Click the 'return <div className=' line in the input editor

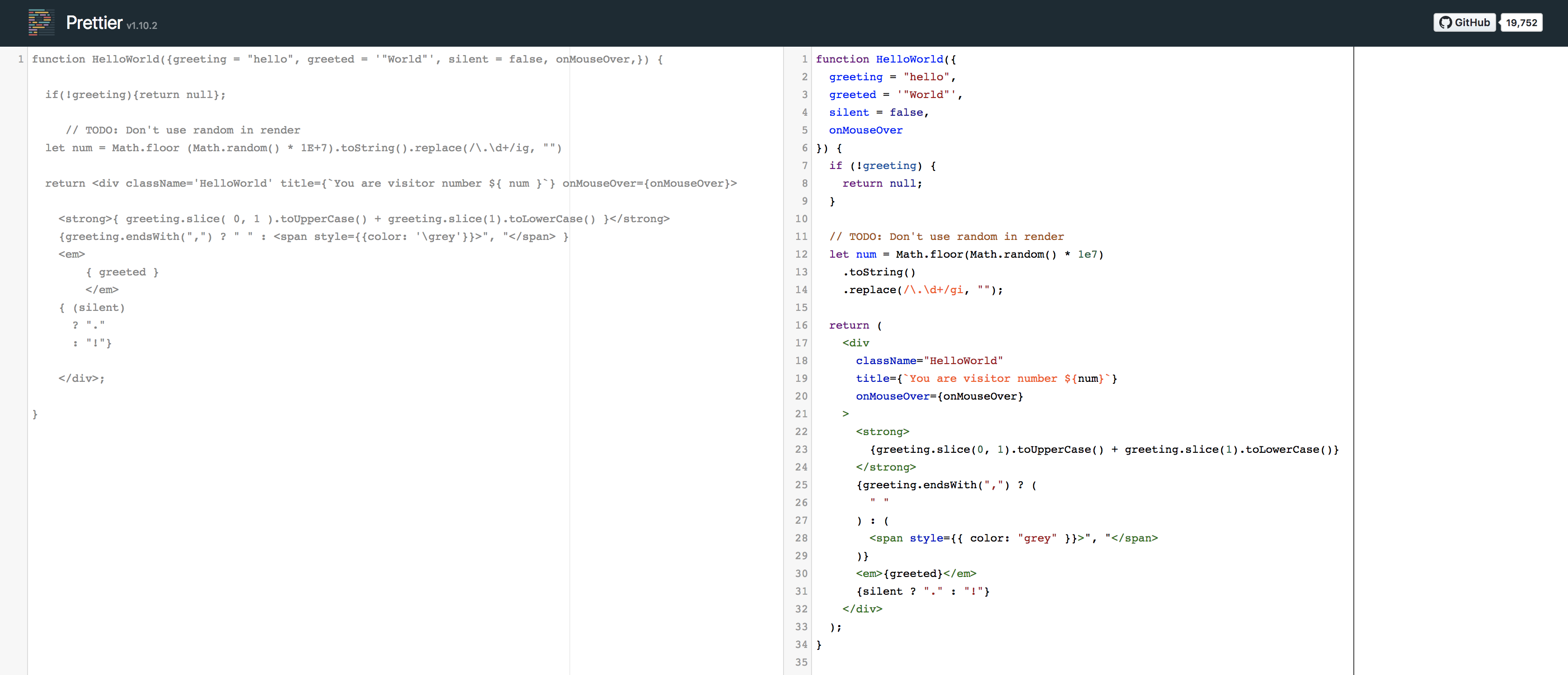point(391,183)
